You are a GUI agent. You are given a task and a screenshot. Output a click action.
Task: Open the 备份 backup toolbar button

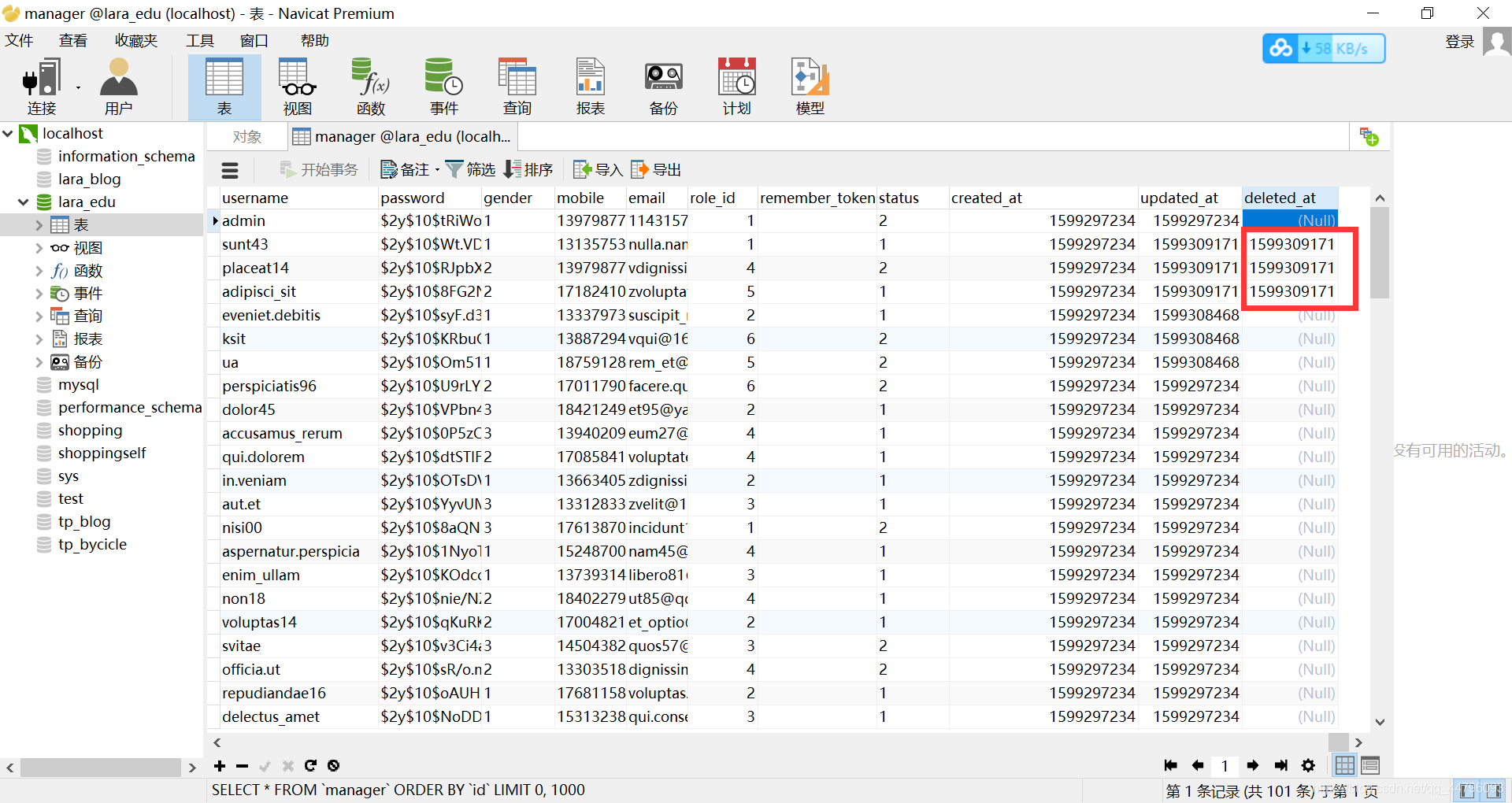pos(664,87)
